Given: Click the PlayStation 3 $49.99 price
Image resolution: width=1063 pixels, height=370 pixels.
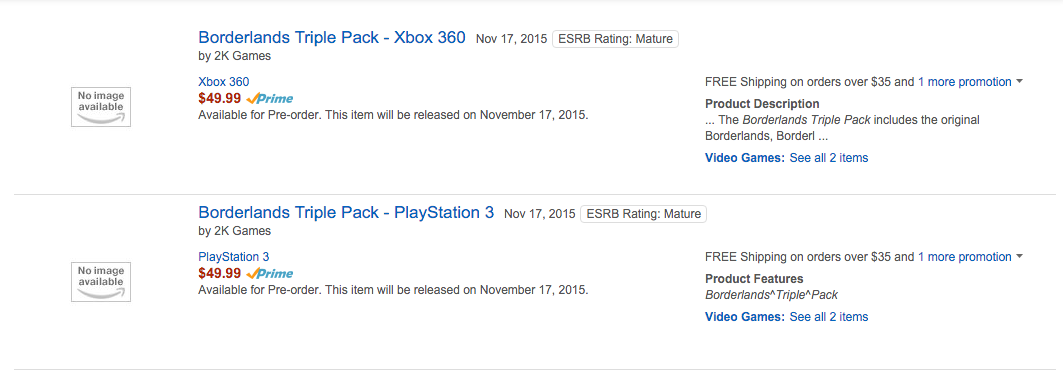Looking at the screenshot, I should tap(220, 274).
